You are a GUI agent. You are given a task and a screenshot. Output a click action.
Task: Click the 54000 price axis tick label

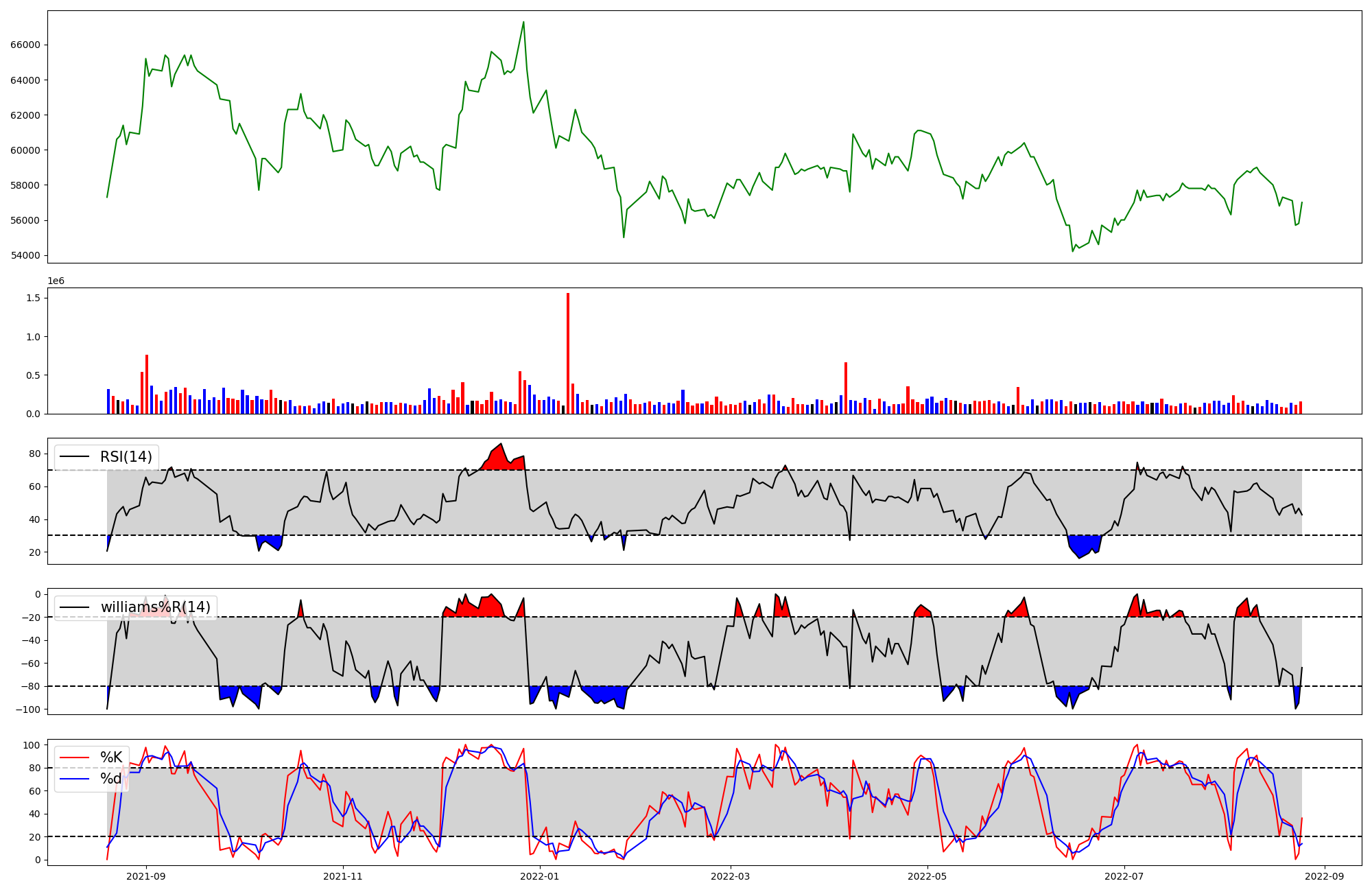click(x=25, y=255)
